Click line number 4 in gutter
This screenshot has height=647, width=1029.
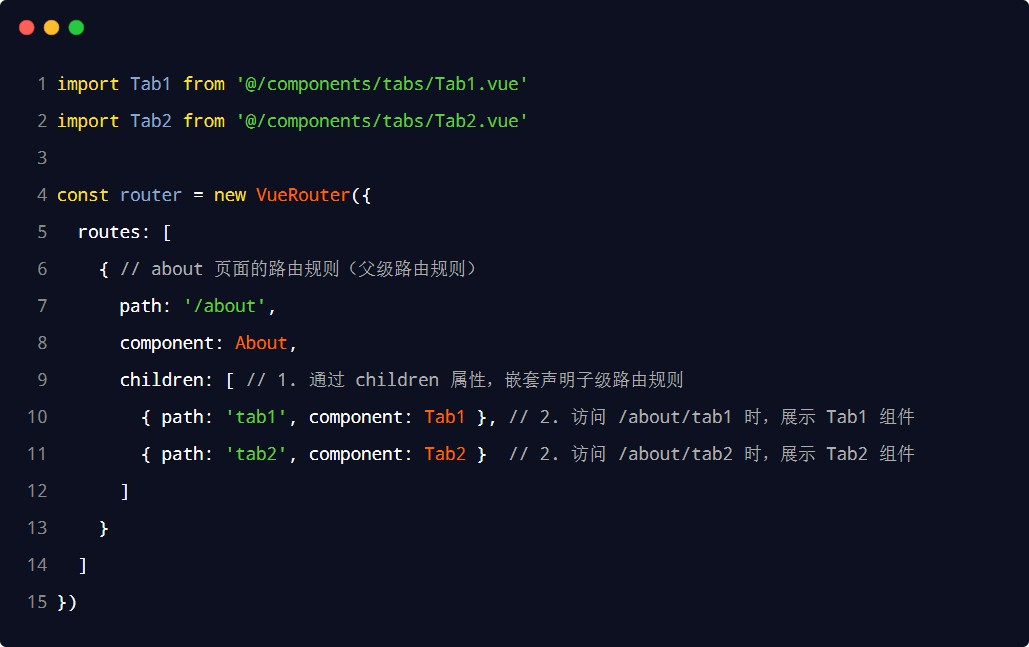click(42, 195)
